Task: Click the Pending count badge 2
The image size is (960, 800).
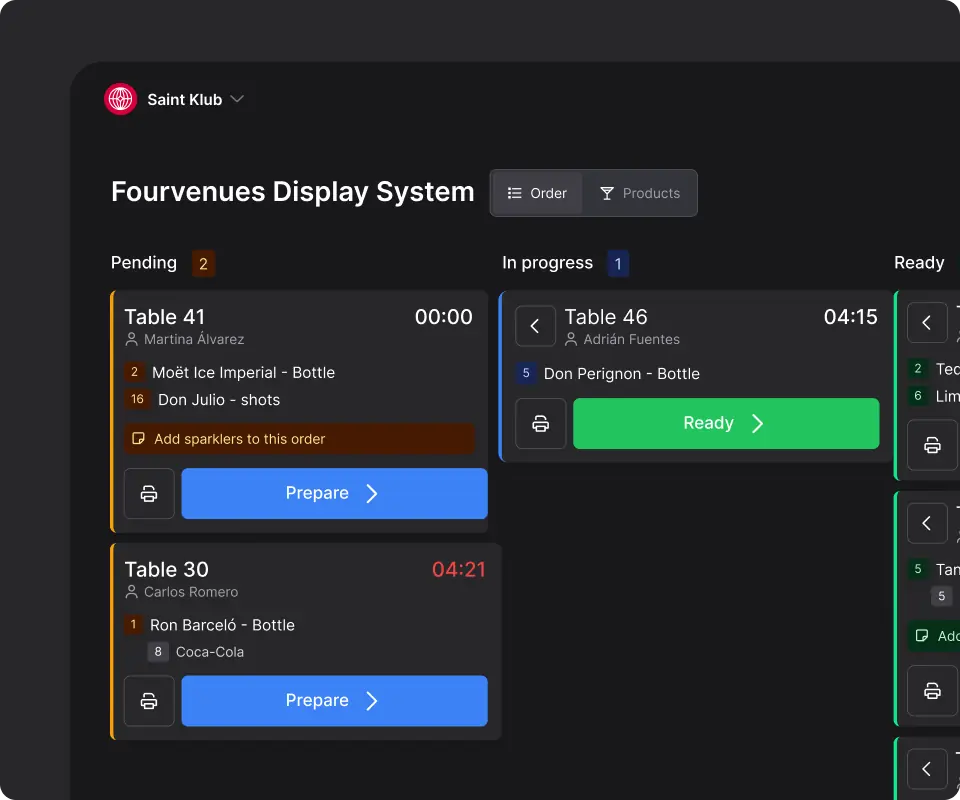Action: 203,264
